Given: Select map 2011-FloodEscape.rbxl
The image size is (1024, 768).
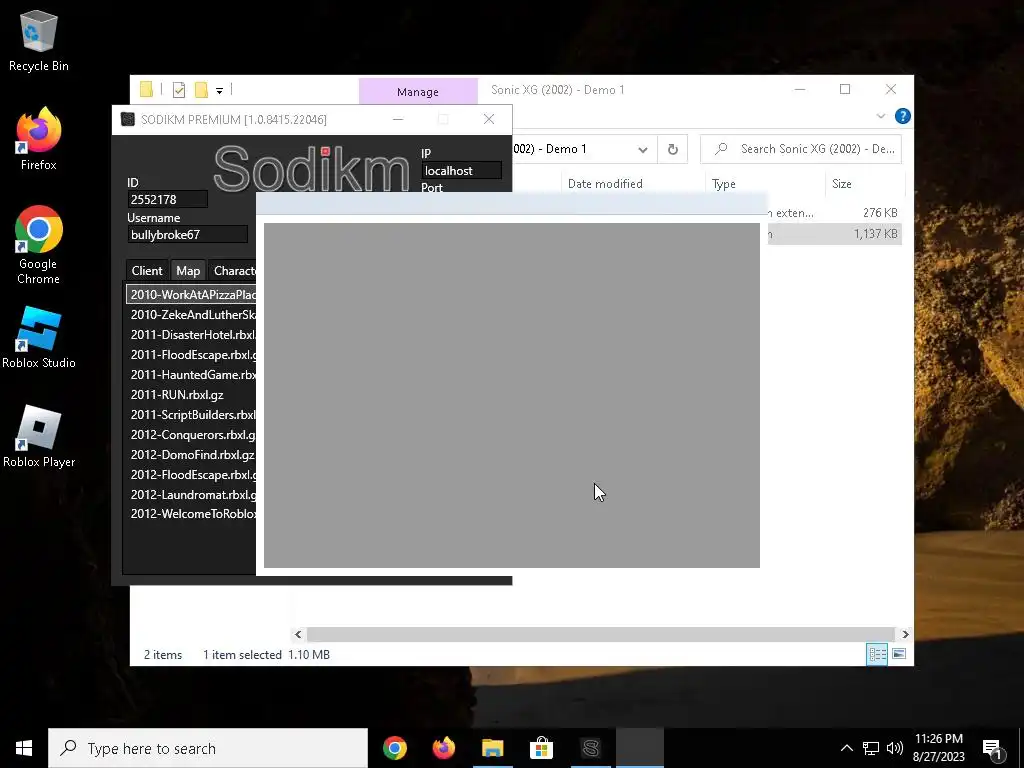Looking at the screenshot, I should click(x=191, y=355).
